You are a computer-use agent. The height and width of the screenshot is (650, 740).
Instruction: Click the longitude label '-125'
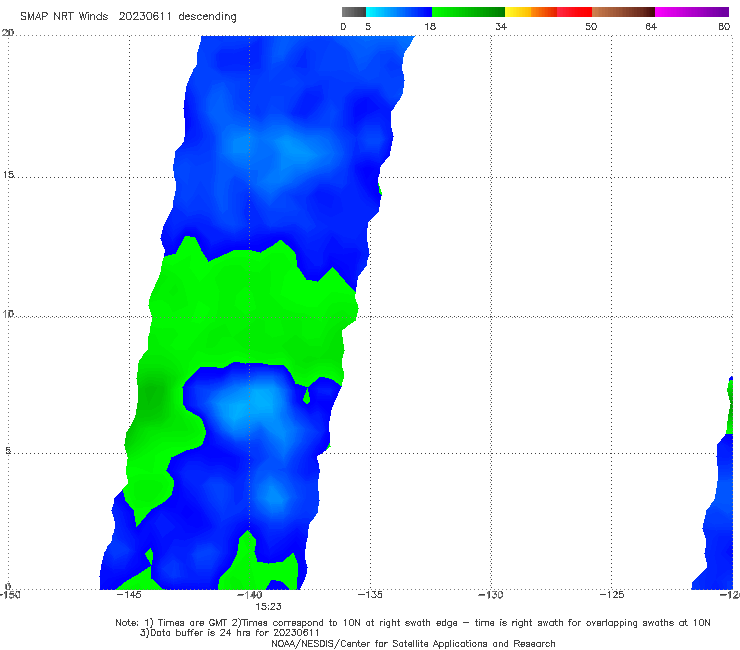(x=612, y=595)
